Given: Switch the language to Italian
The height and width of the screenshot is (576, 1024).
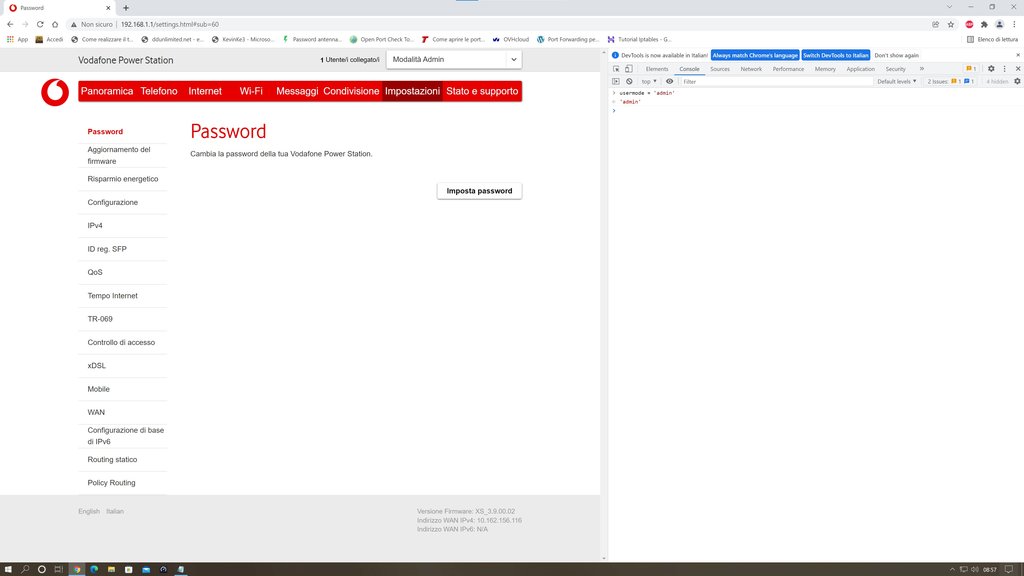Looking at the screenshot, I should pyautogui.click(x=115, y=511).
